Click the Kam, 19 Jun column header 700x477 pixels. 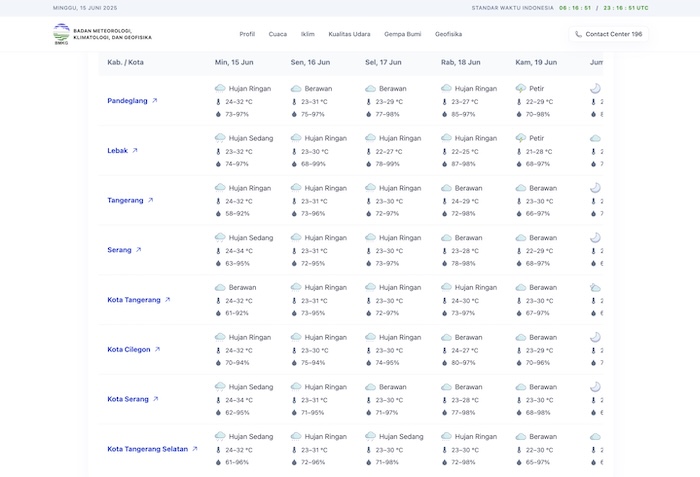click(536, 63)
